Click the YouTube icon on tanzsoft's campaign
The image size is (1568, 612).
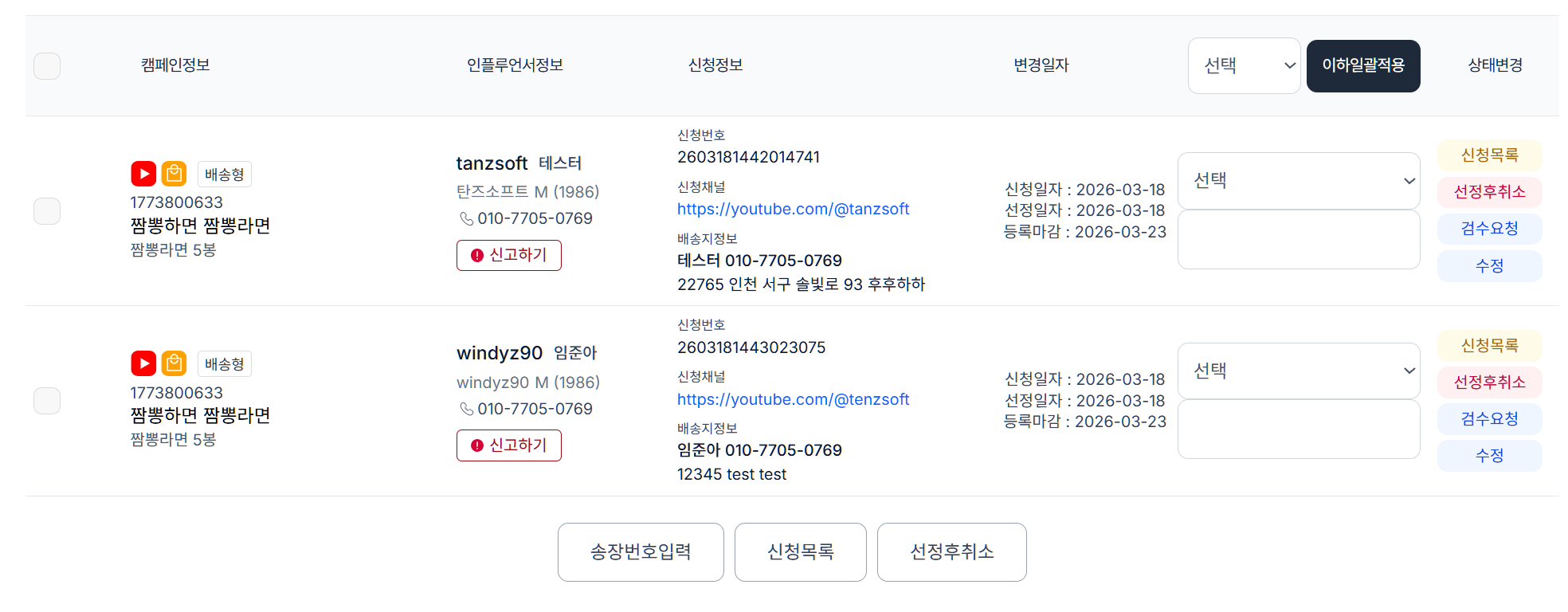[143, 173]
